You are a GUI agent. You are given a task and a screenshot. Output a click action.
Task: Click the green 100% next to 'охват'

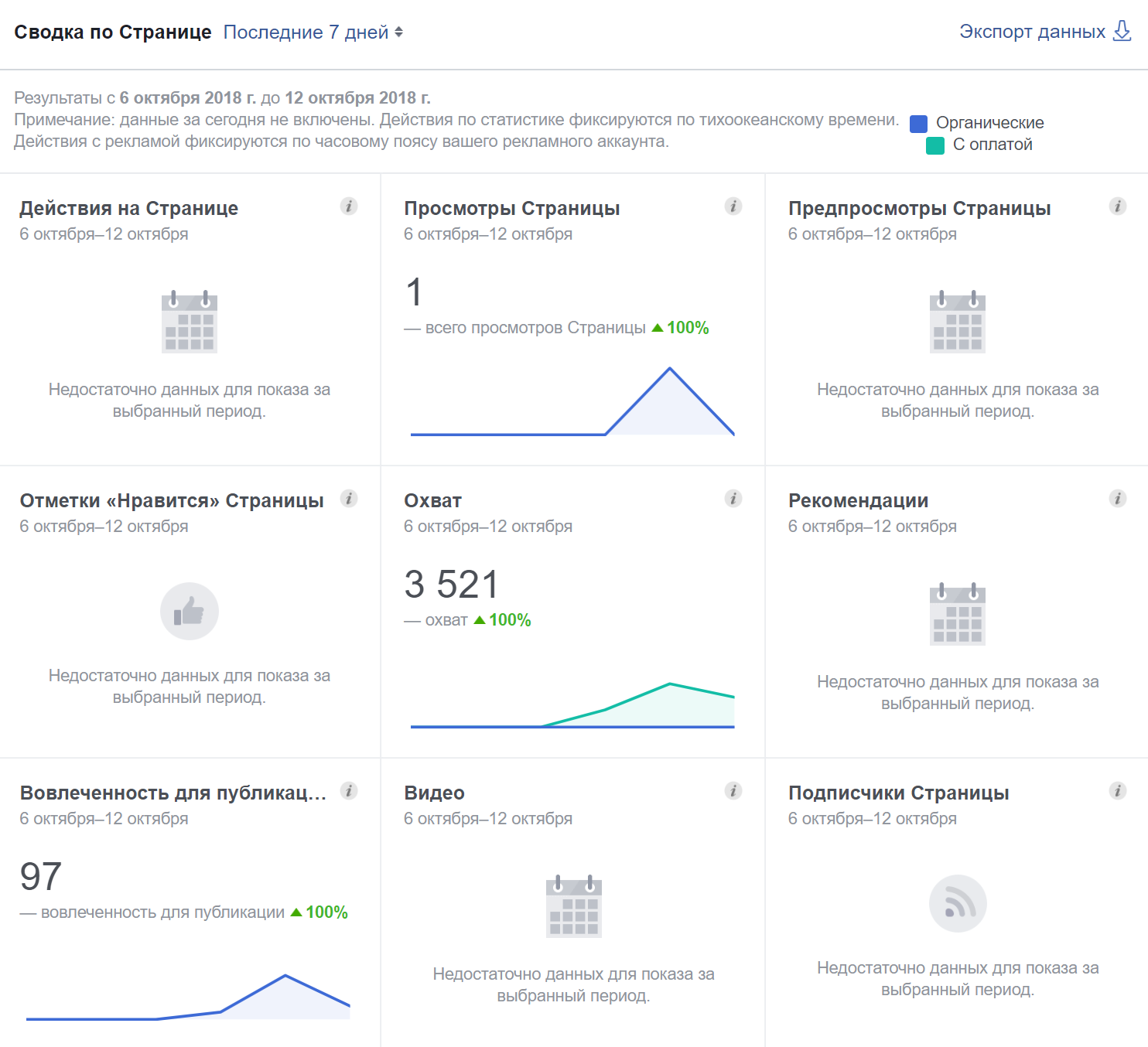tap(510, 620)
